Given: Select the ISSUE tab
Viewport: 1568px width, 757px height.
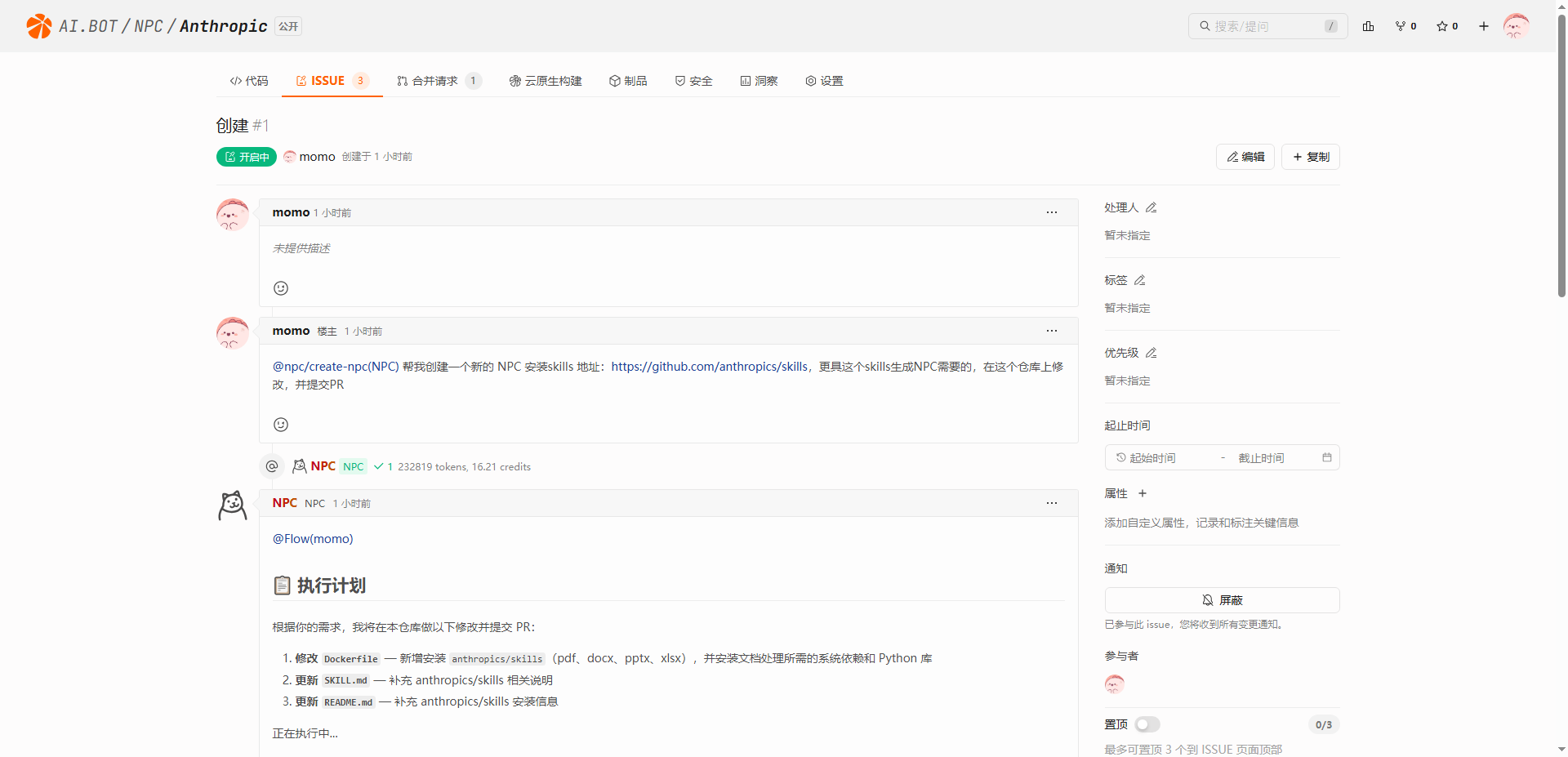Looking at the screenshot, I should click(332, 81).
